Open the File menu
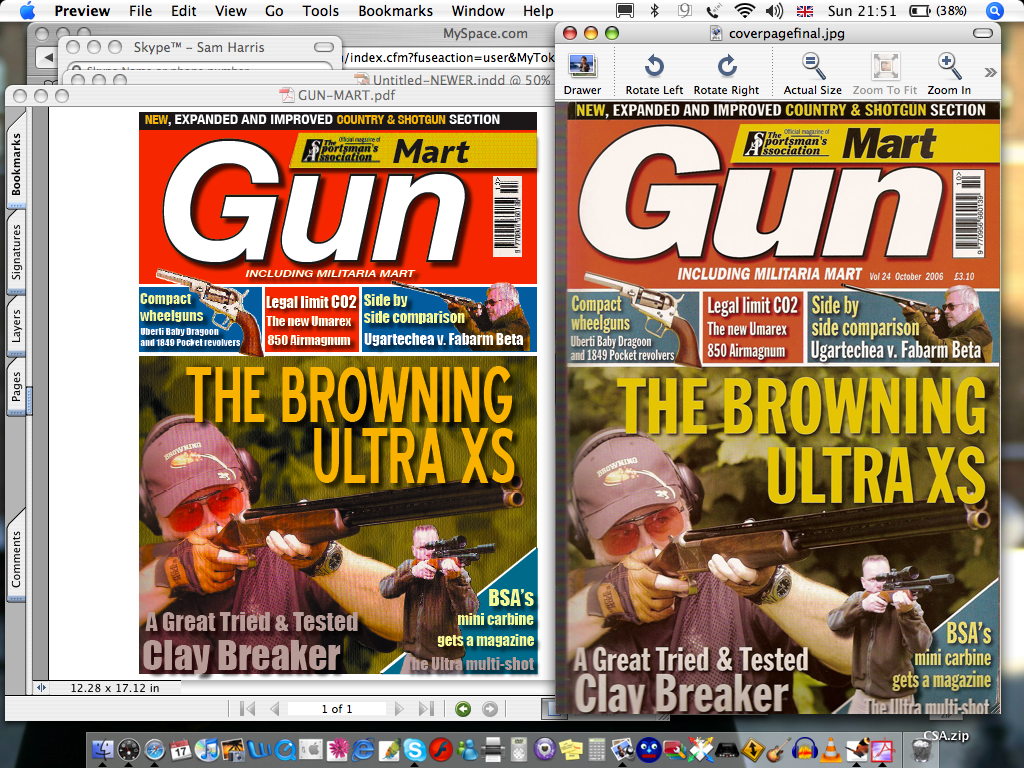The image size is (1024, 768). [140, 10]
